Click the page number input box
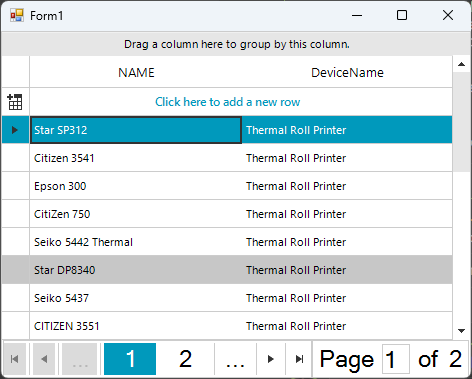472x379 pixels. pyautogui.click(x=396, y=359)
